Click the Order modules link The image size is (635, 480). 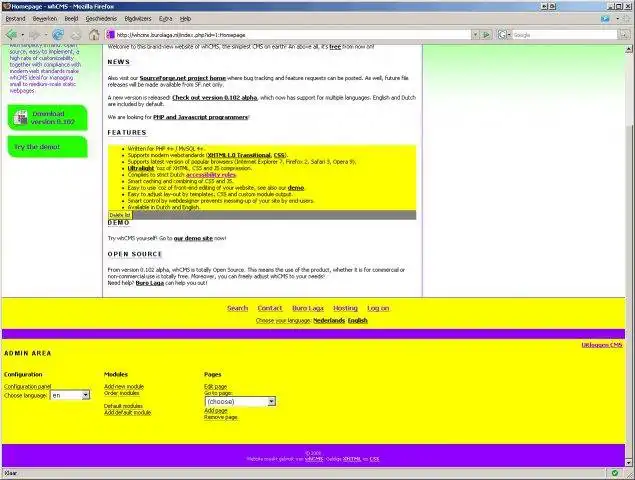[121, 393]
